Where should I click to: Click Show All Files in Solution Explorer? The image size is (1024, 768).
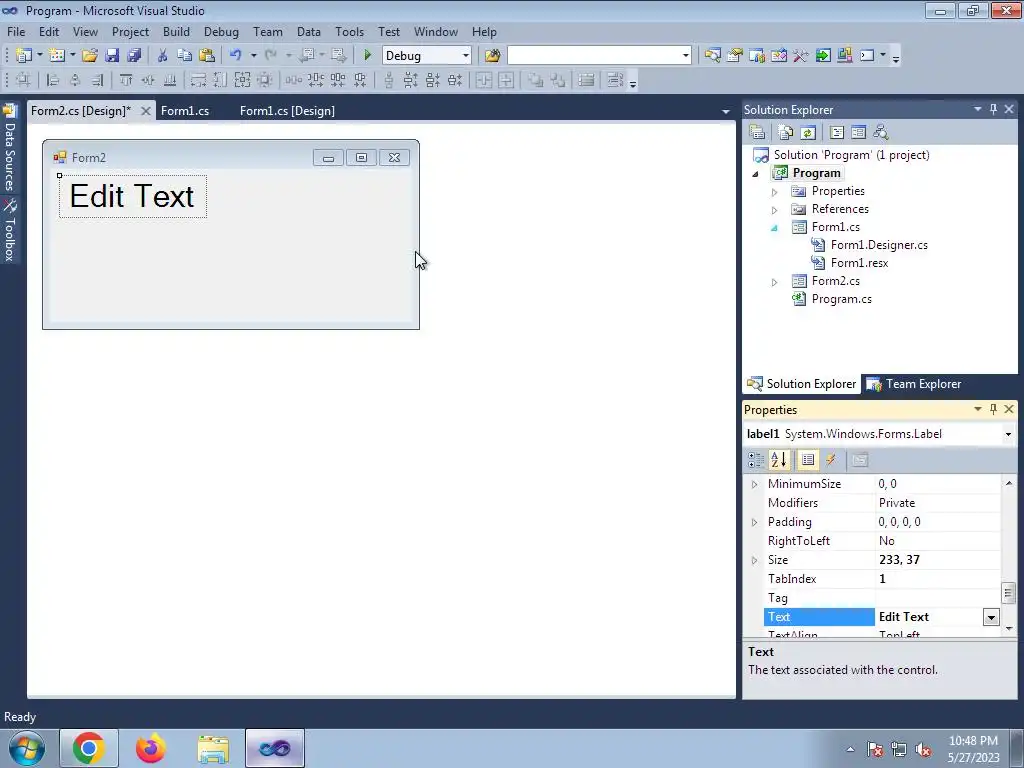[786, 133]
